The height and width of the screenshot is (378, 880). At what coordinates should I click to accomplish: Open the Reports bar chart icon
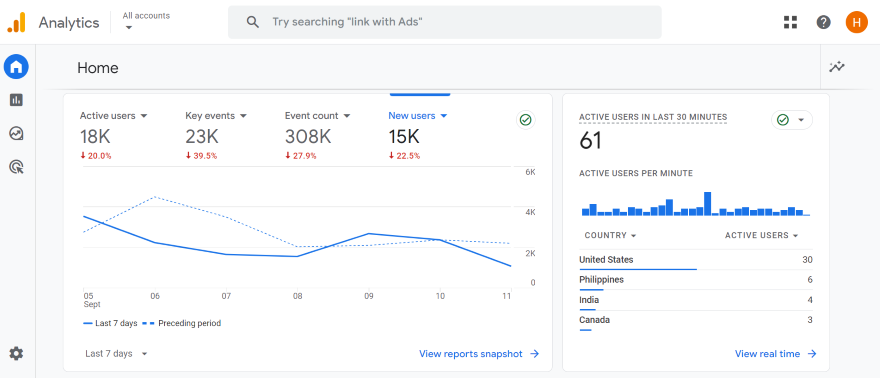pyautogui.click(x=16, y=100)
